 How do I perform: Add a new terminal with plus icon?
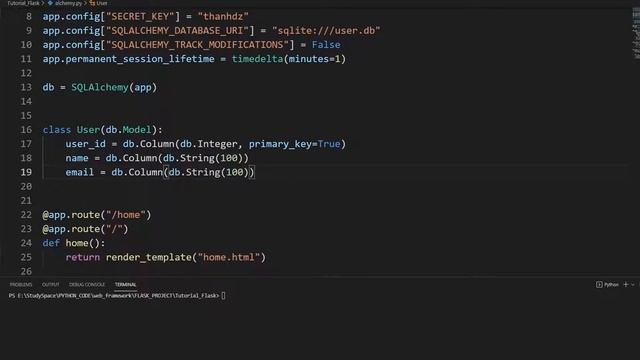[626, 284]
